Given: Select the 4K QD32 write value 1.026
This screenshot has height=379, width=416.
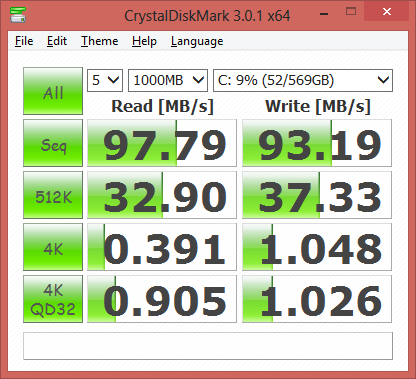Looking at the screenshot, I should [x=317, y=299].
